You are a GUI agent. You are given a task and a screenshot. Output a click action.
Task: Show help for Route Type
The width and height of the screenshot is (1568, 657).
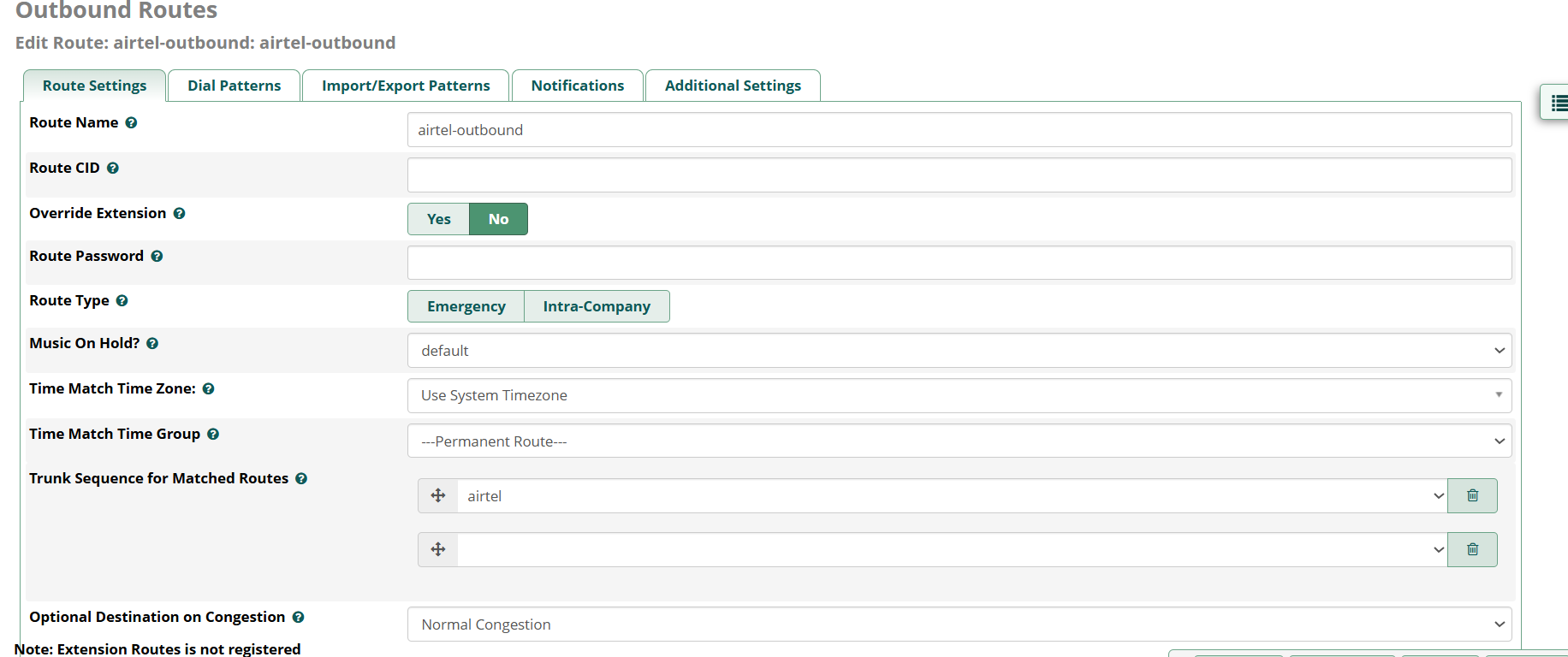122,301
